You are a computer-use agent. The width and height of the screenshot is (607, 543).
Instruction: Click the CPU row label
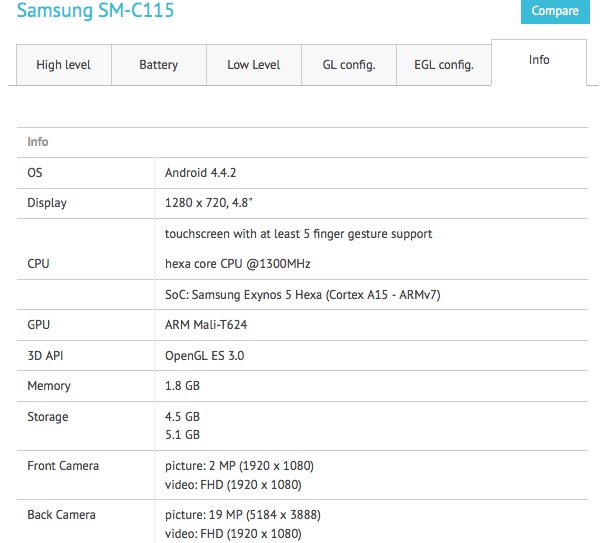[38, 264]
